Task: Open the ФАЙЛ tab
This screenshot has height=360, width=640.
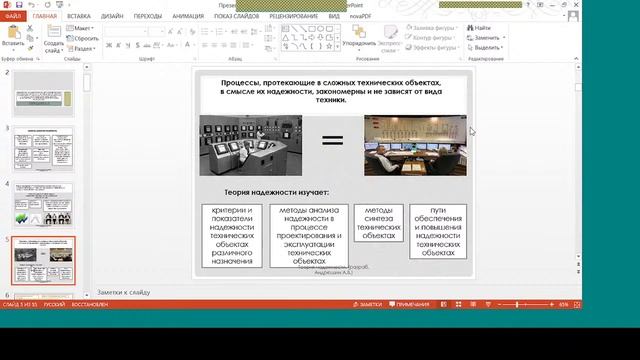Action: (x=13, y=16)
